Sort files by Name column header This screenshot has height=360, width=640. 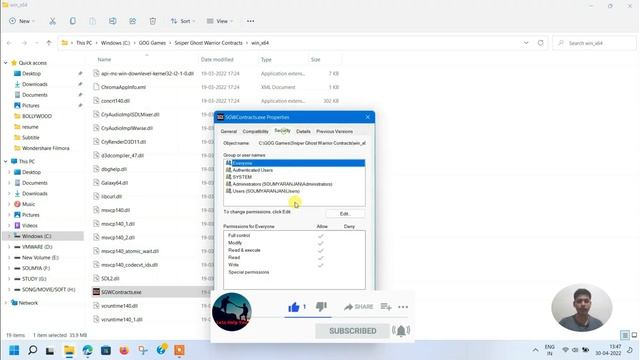(104, 60)
